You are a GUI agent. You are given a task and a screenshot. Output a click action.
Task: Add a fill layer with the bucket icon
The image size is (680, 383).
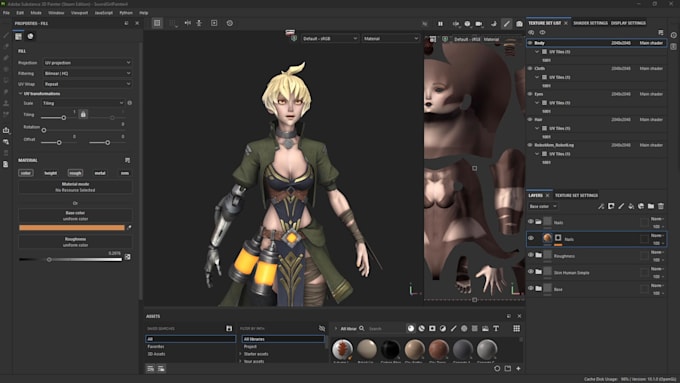tap(631, 206)
